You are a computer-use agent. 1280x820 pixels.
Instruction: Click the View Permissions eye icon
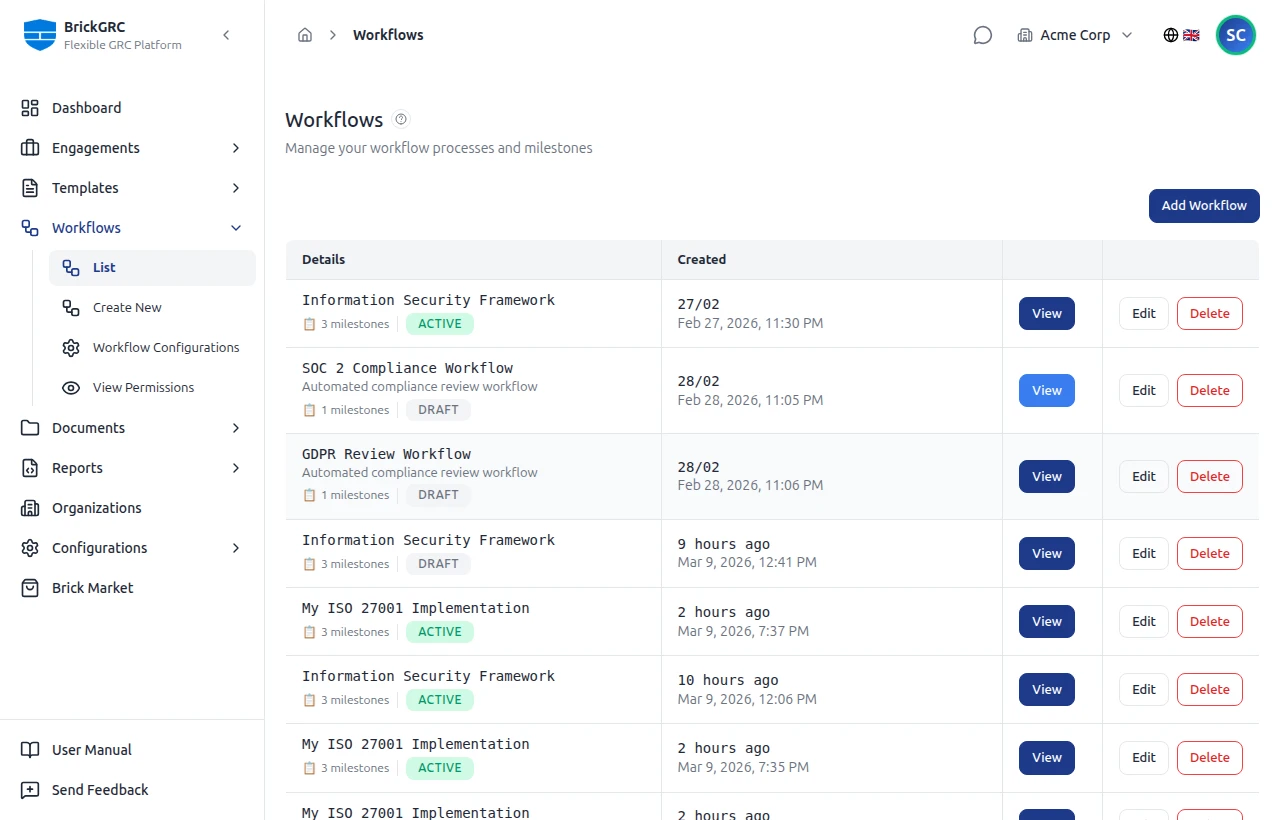coord(70,387)
